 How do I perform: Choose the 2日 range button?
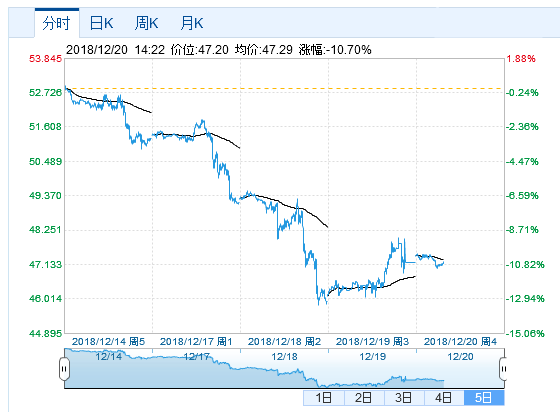coord(364,398)
